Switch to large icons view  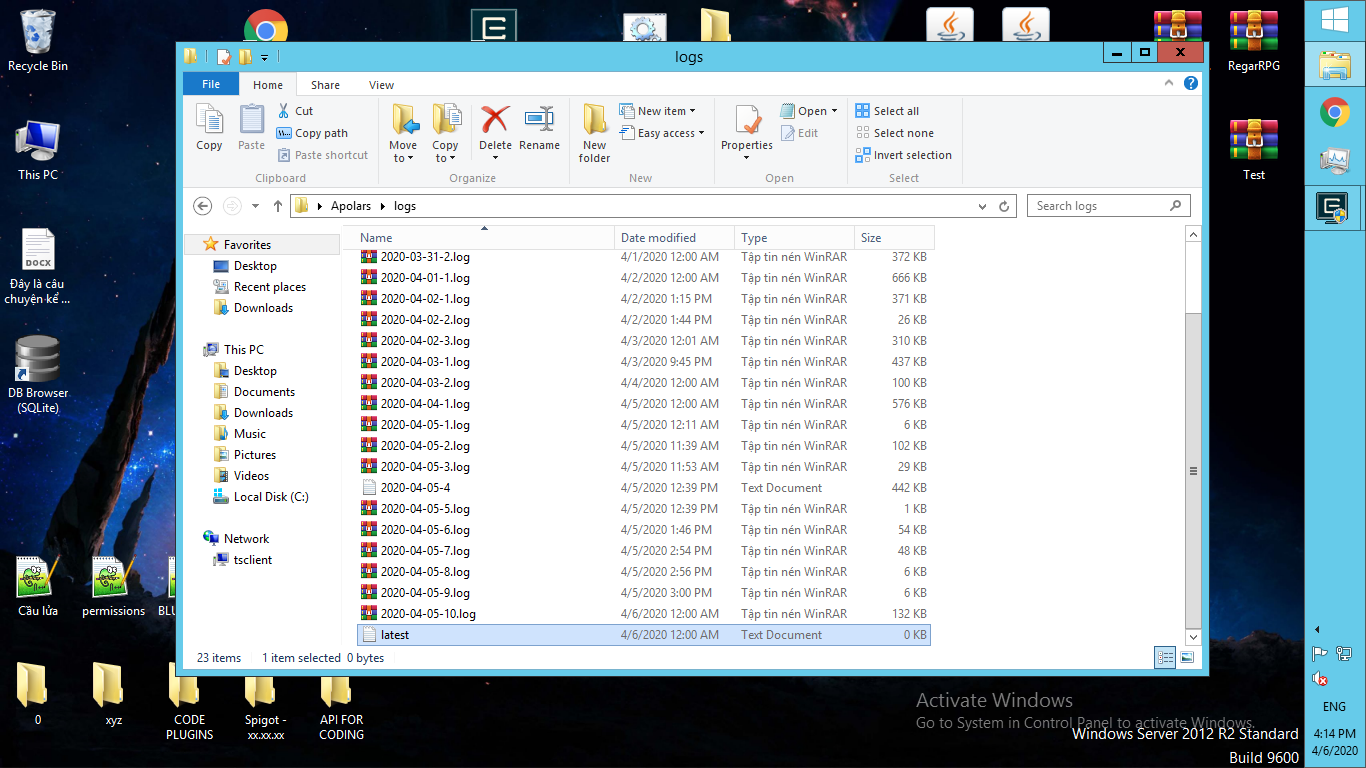[x=1187, y=657]
